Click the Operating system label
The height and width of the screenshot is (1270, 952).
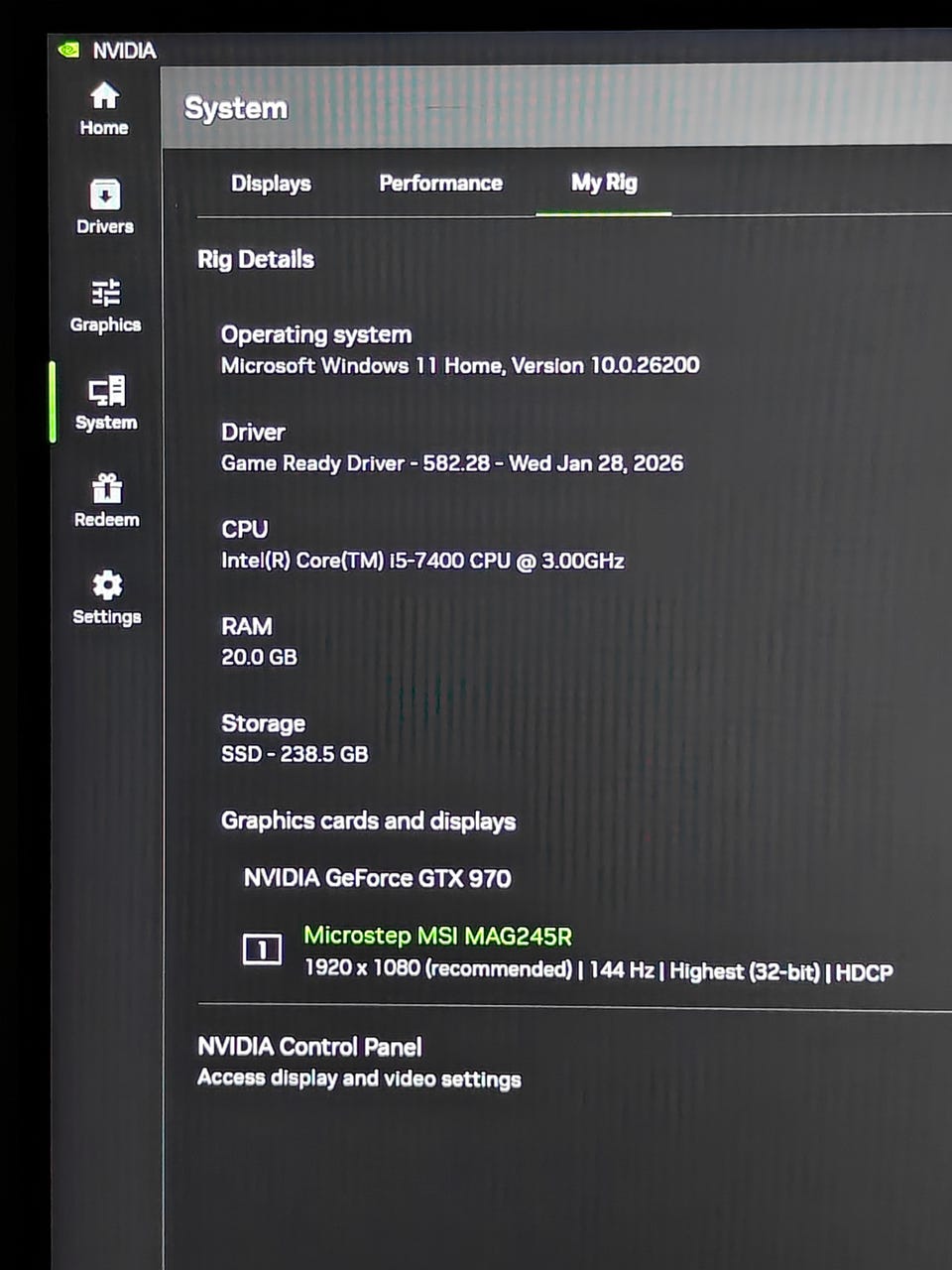pos(316,335)
